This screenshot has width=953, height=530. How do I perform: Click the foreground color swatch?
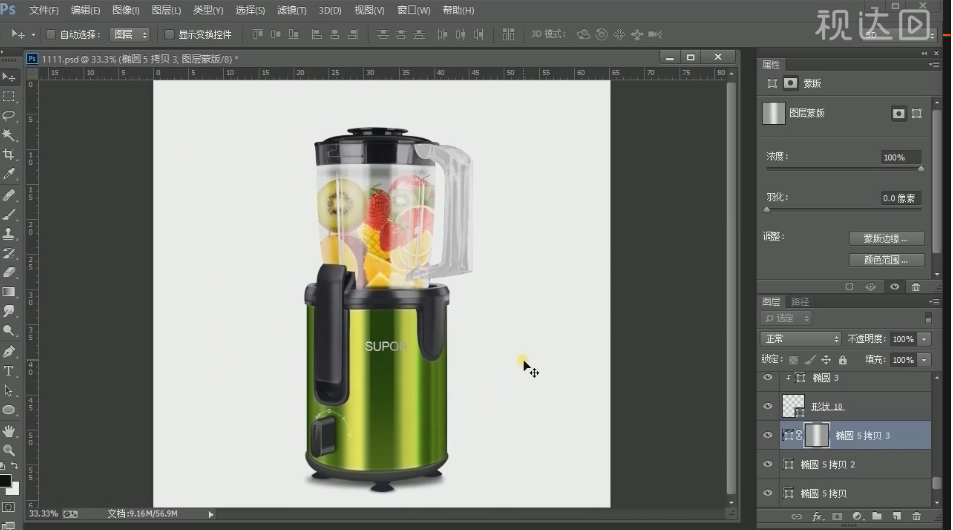pyautogui.click(x=5, y=481)
